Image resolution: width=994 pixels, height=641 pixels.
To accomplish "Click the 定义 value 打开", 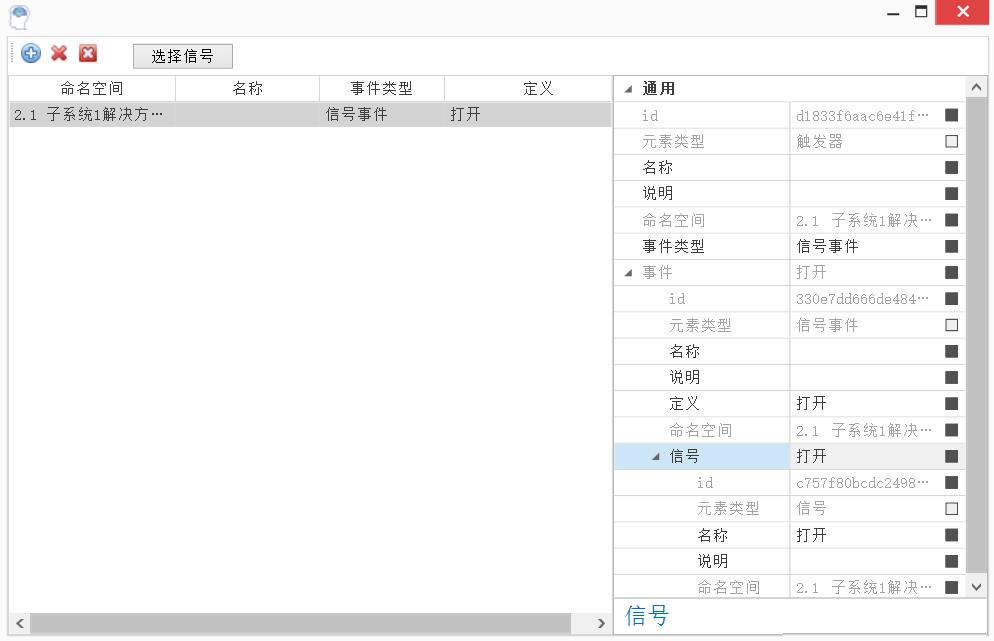I will tap(811, 403).
